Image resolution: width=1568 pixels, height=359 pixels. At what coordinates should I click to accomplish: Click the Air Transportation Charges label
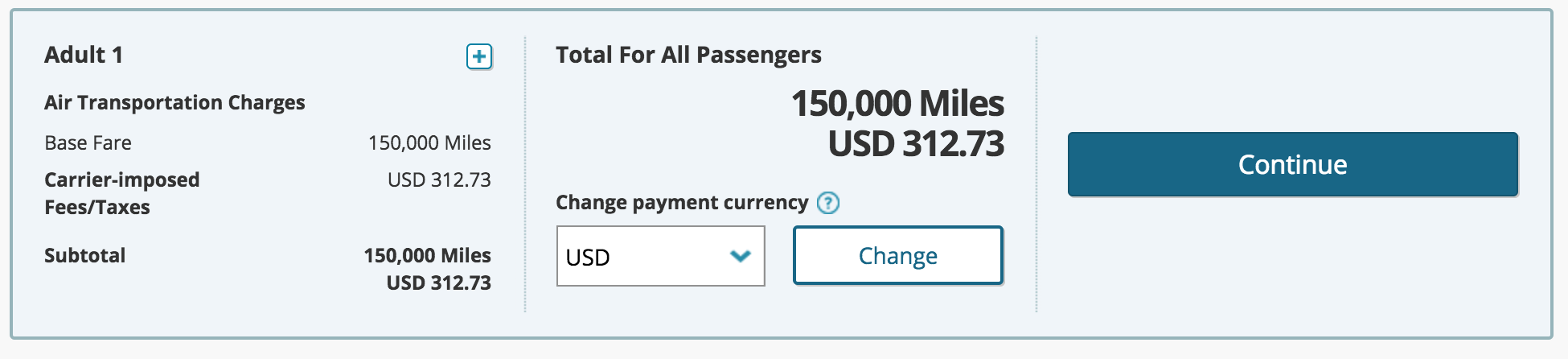[x=174, y=102]
